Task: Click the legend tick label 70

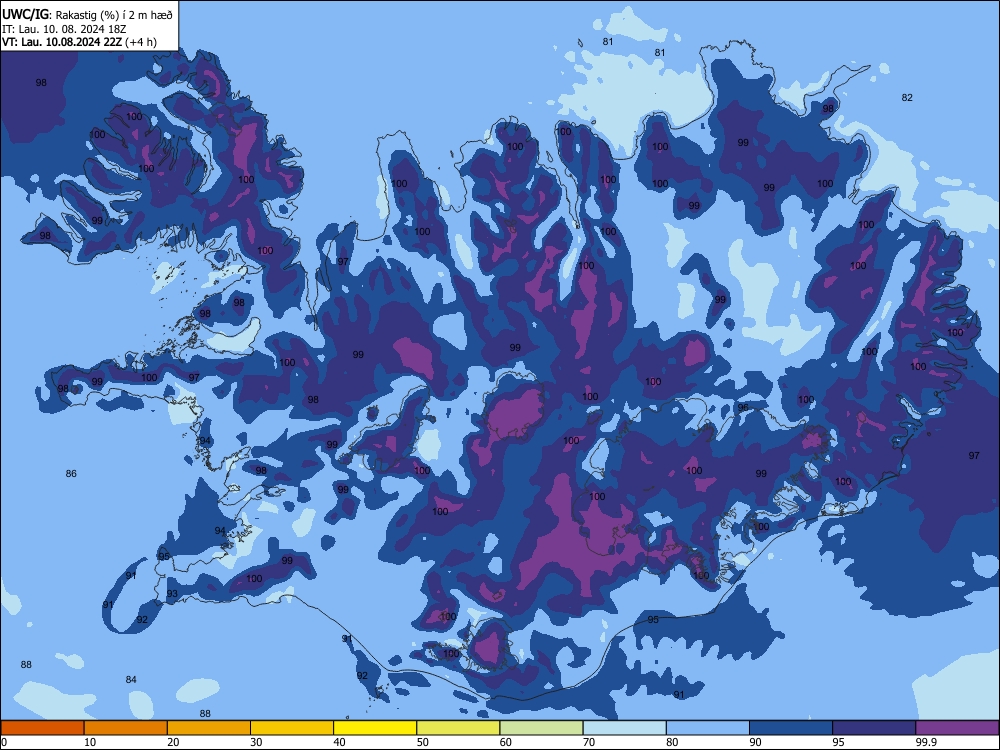Action: point(589,742)
